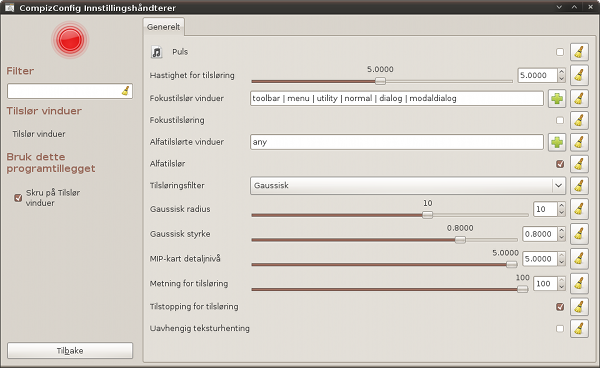Increase the Gaussisk styrke spinner value
This screenshot has width=600, height=368.
click(561, 231)
